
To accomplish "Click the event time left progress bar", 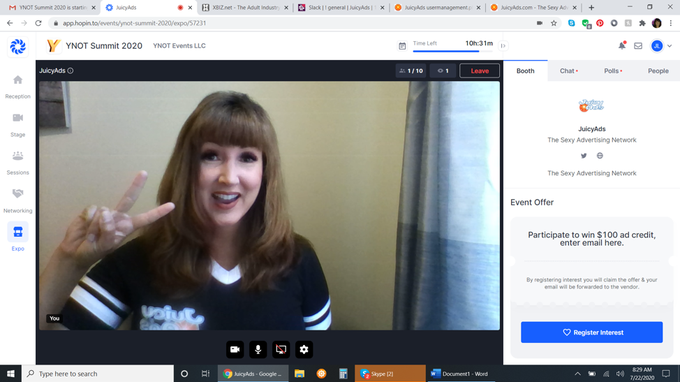I will (x=453, y=51).
